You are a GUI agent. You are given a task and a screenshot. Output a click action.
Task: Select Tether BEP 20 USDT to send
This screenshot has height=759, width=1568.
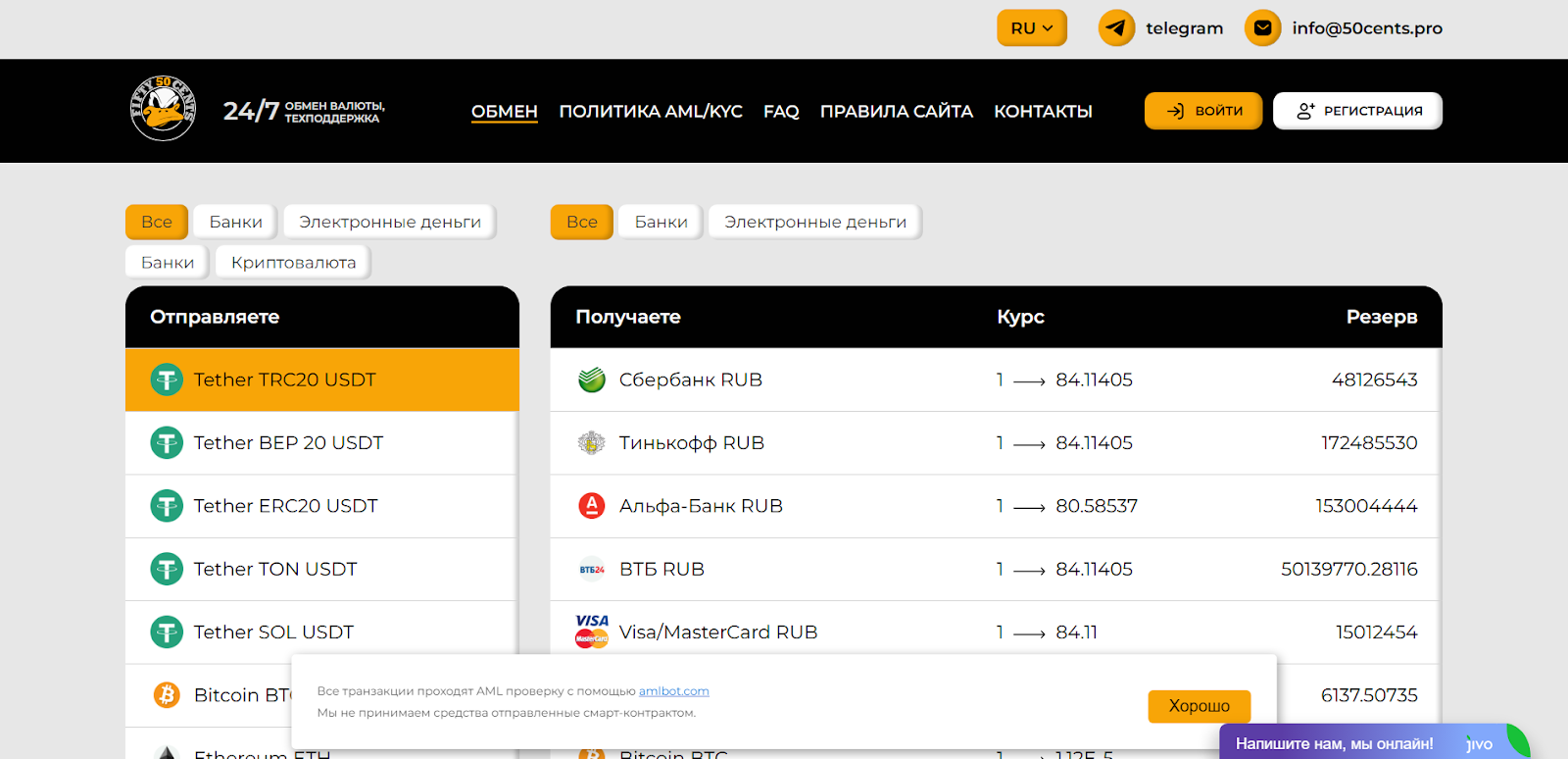coord(322,443)
